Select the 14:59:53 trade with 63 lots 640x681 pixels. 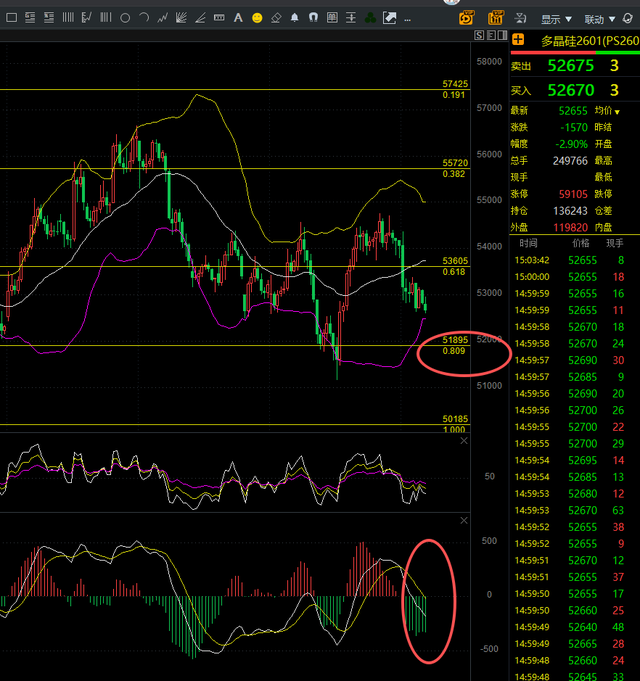coord(574,510)
